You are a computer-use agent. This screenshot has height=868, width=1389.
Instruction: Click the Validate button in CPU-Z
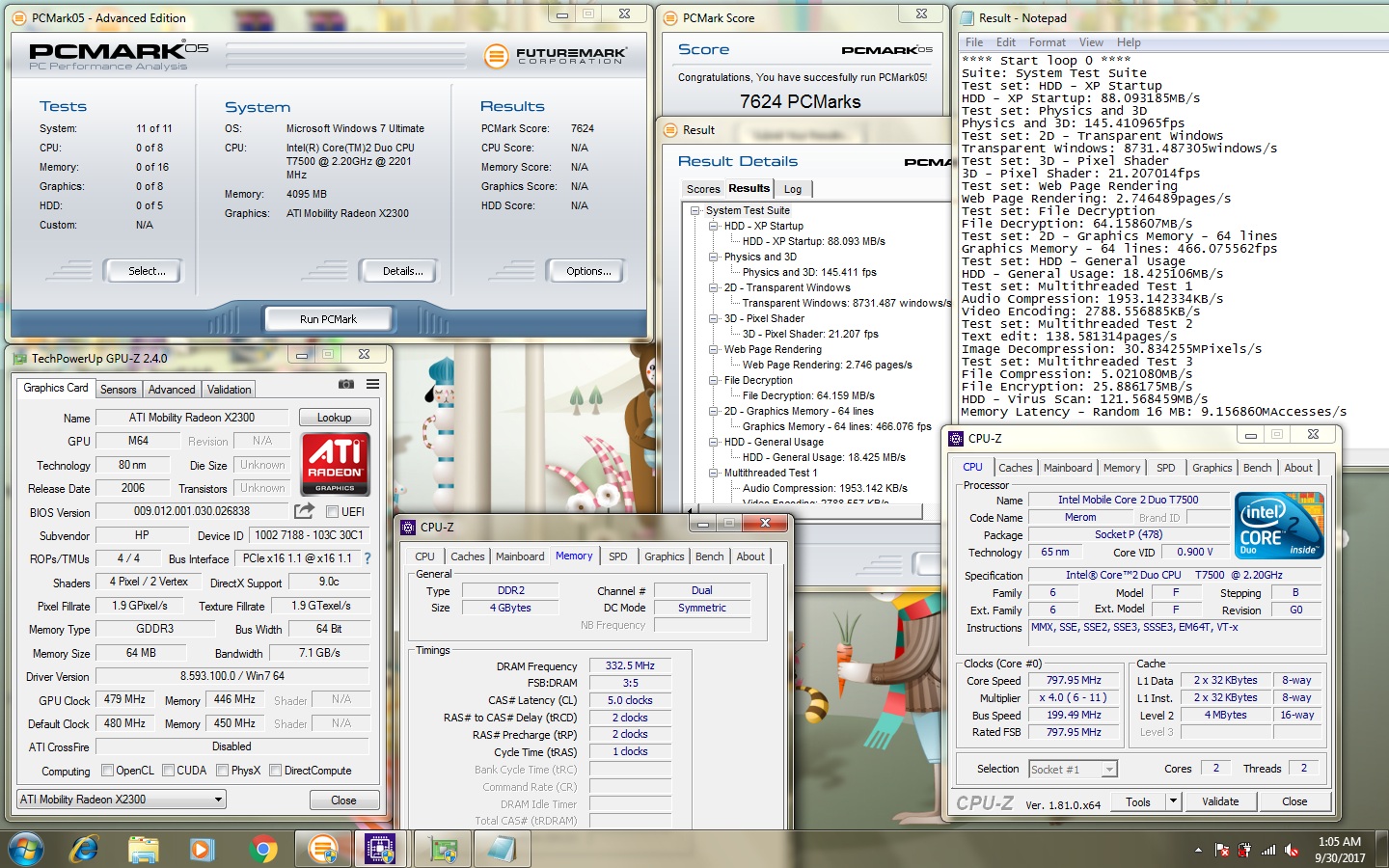1220,801
